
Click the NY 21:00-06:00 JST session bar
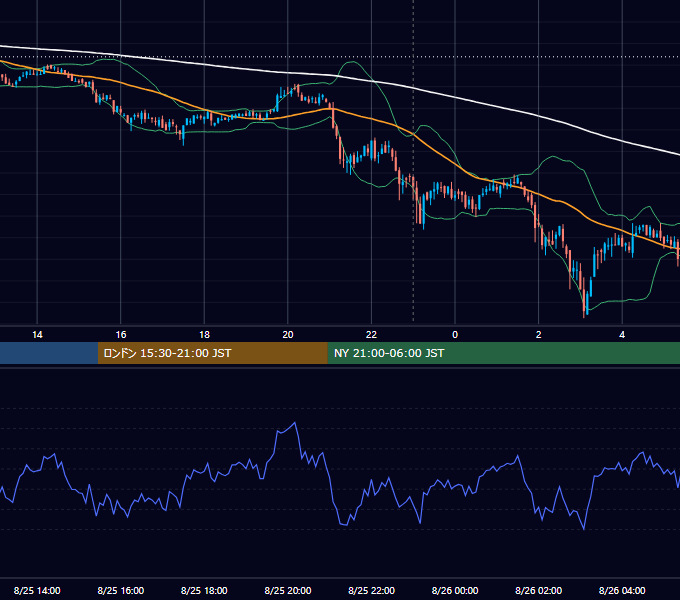503,353
